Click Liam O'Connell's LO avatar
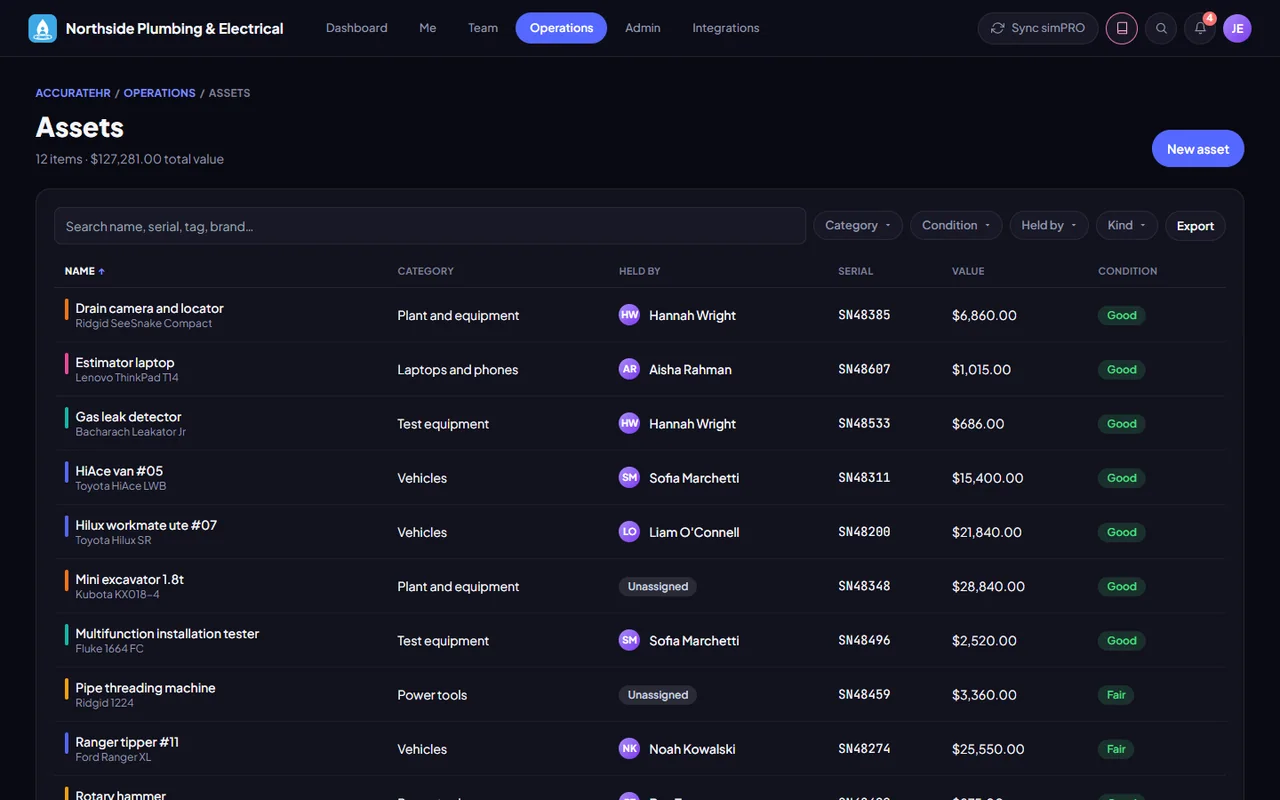The image size is (1280, 800). [629, 532]
